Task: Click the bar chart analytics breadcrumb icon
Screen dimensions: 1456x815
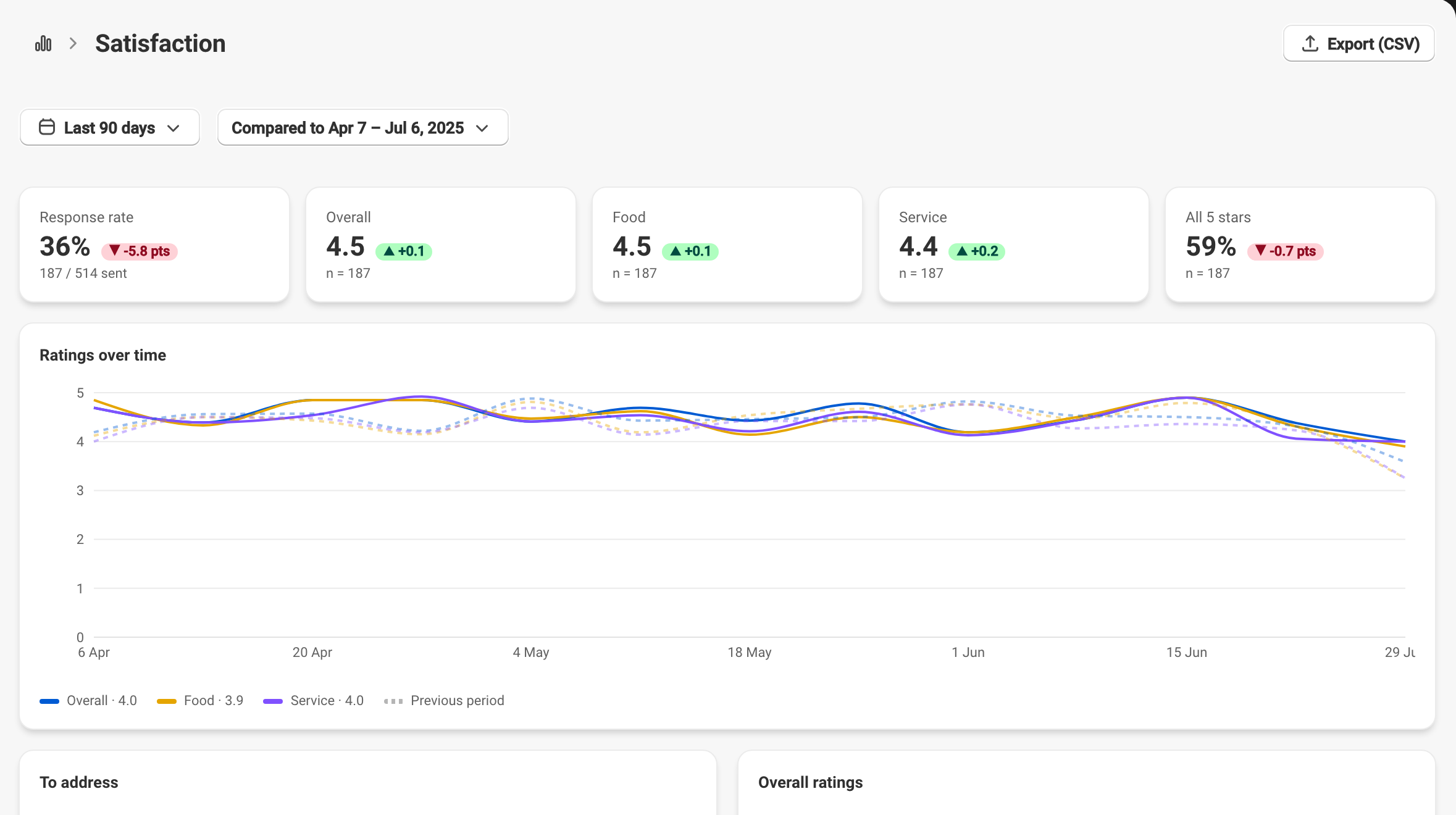Action: 43,43
